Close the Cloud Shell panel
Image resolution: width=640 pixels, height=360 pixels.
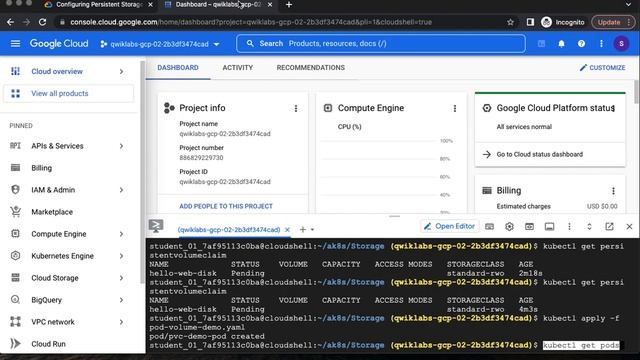pyautogui.click(x=629, y=226)
